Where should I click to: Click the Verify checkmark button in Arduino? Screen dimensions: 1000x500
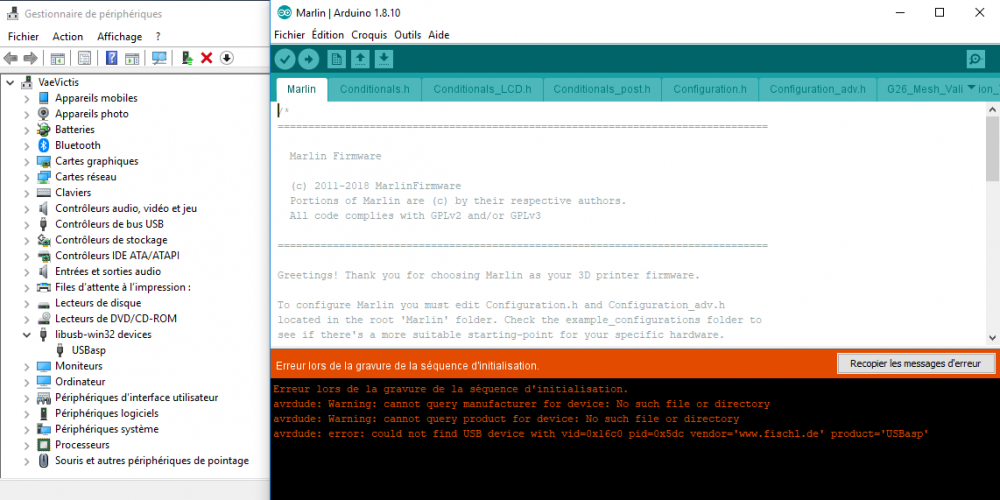(x=285, y=59)
